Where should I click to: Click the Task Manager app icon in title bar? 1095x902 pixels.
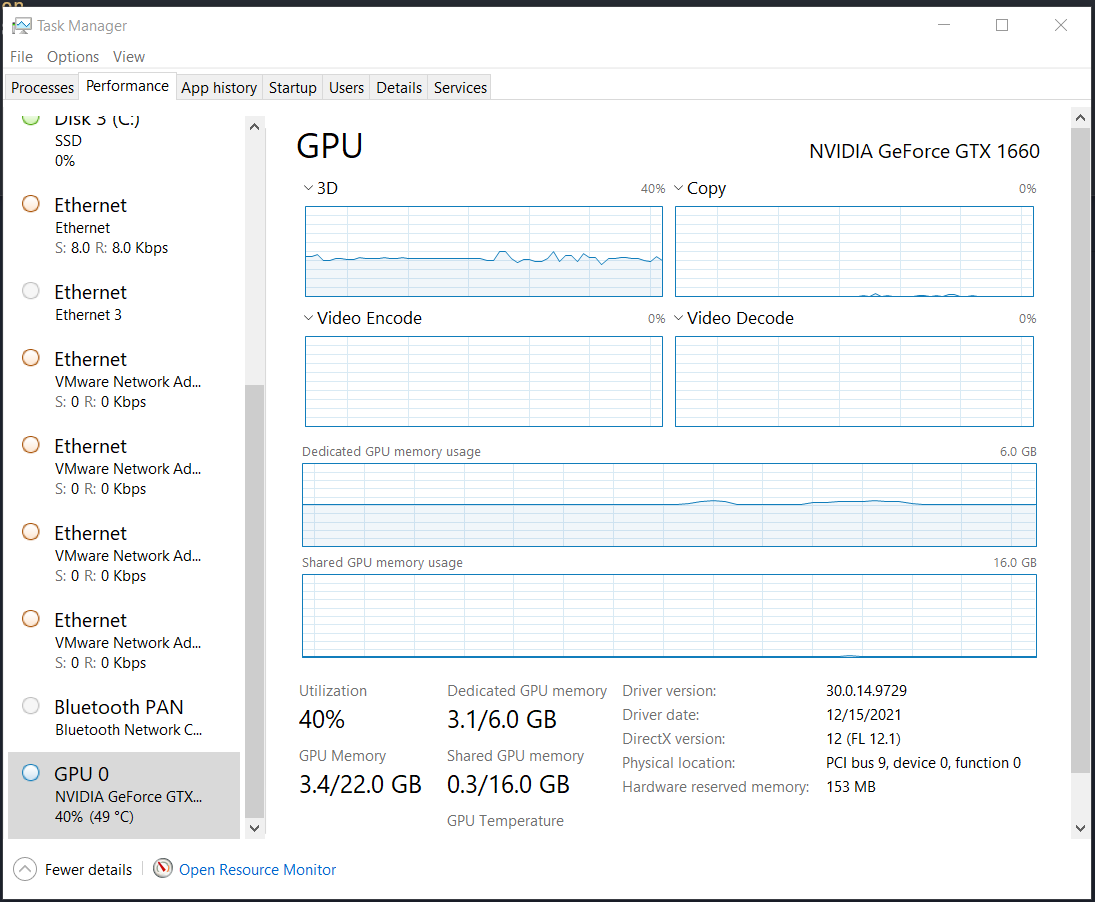(22, 26)
